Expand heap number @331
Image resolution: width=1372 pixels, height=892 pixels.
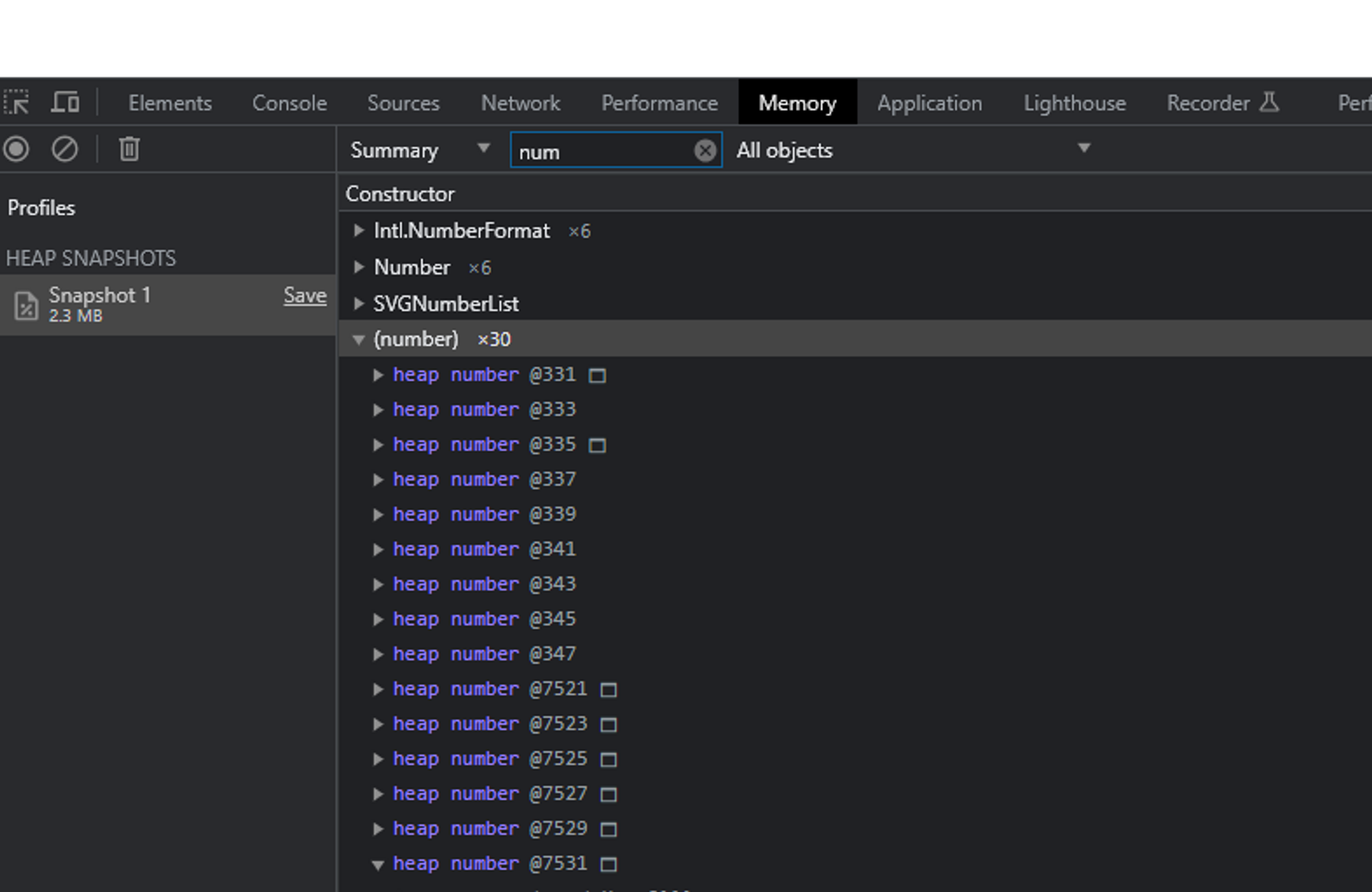tap(377, 375)
